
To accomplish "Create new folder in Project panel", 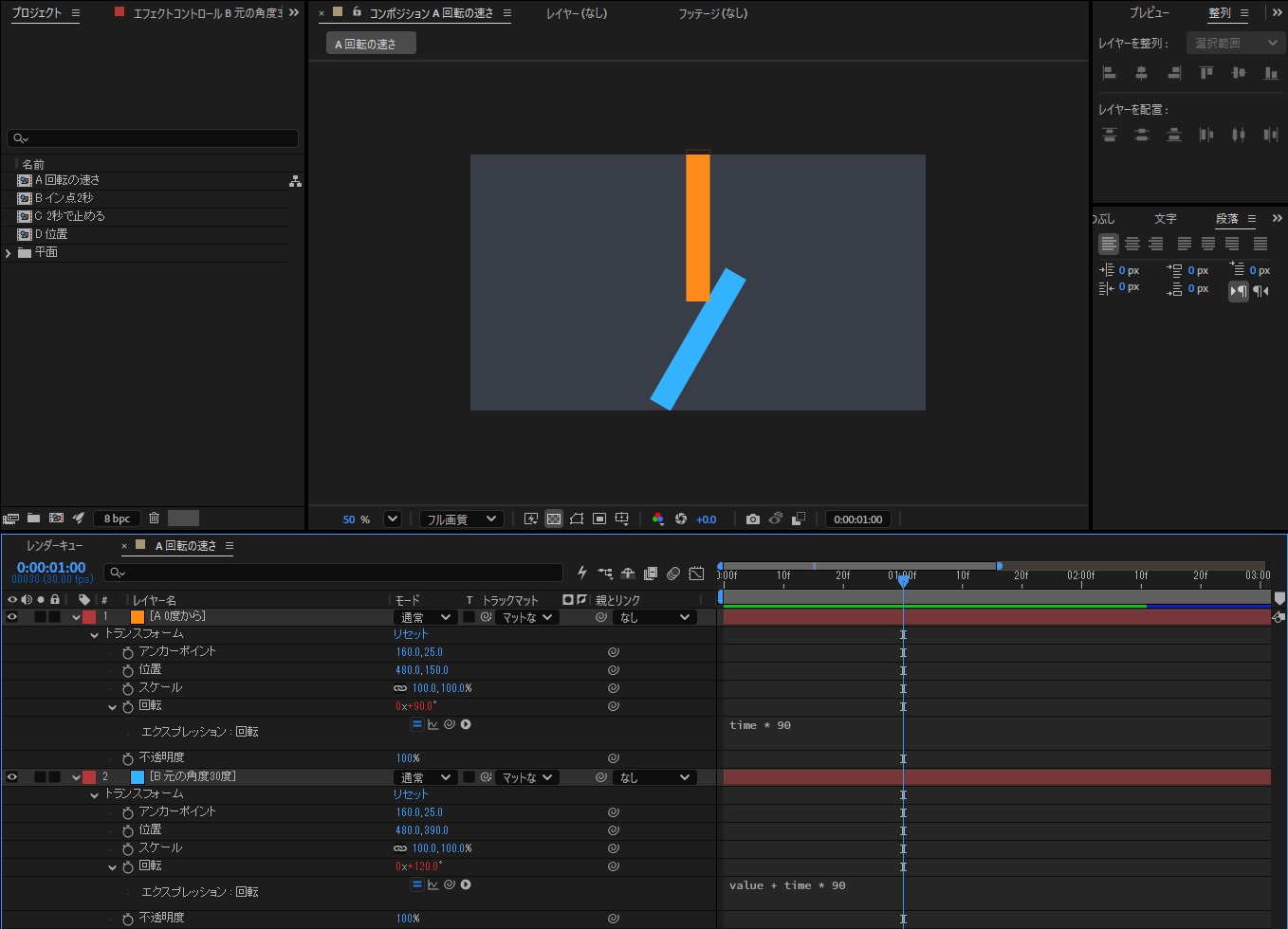I will 33,518.
